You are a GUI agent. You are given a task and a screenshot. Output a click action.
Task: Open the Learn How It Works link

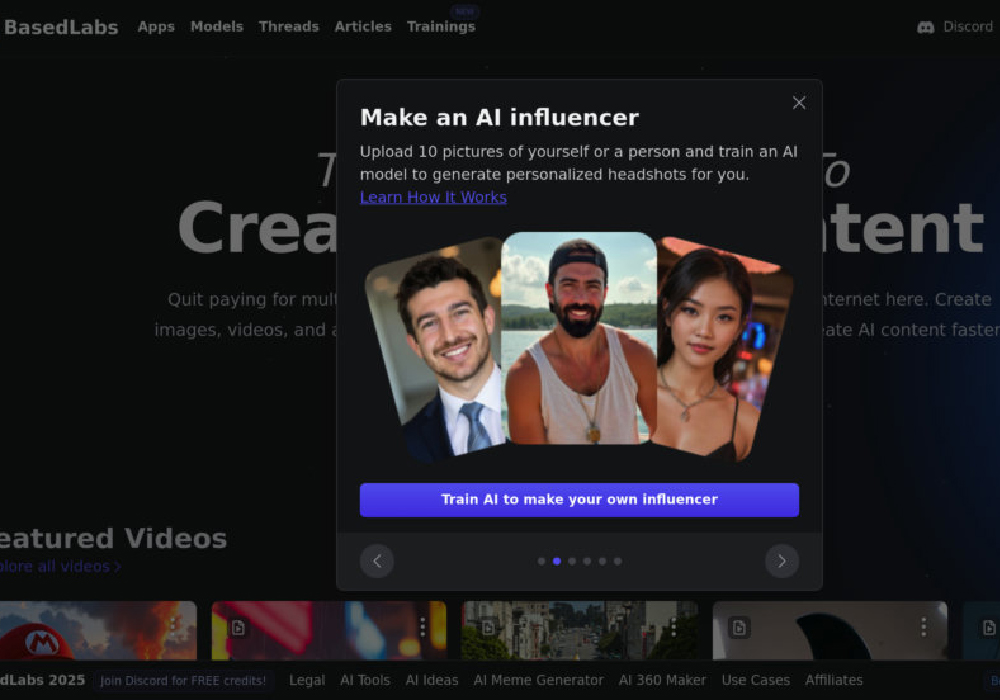(x=433, y=197)
